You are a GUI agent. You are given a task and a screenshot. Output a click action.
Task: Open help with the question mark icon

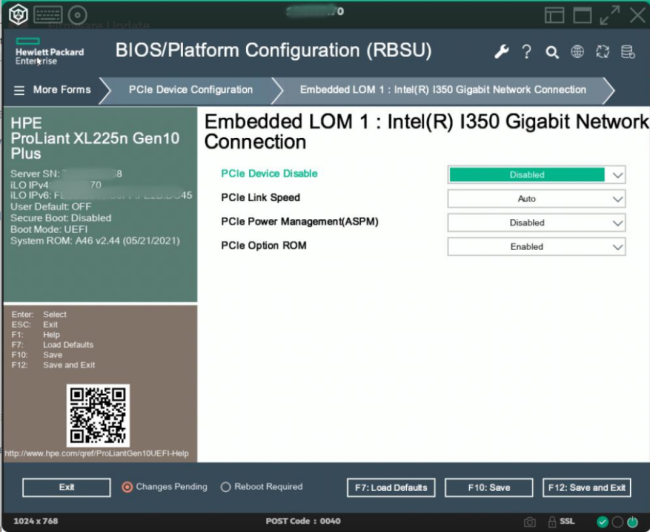point(526,52)
